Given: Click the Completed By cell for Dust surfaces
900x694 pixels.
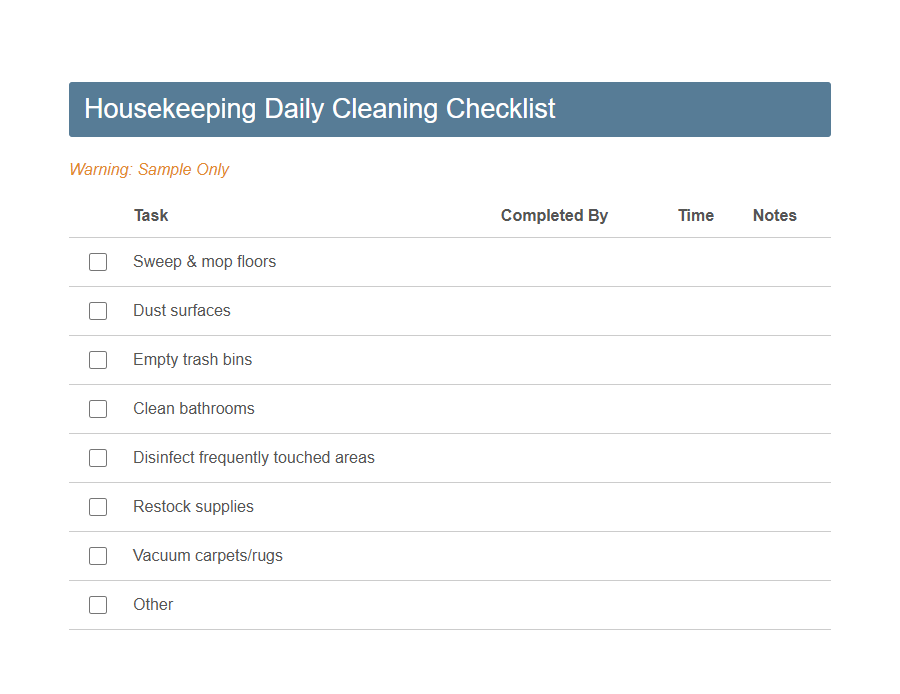Looking at the screenshot, I should click(x=554, y=310).
